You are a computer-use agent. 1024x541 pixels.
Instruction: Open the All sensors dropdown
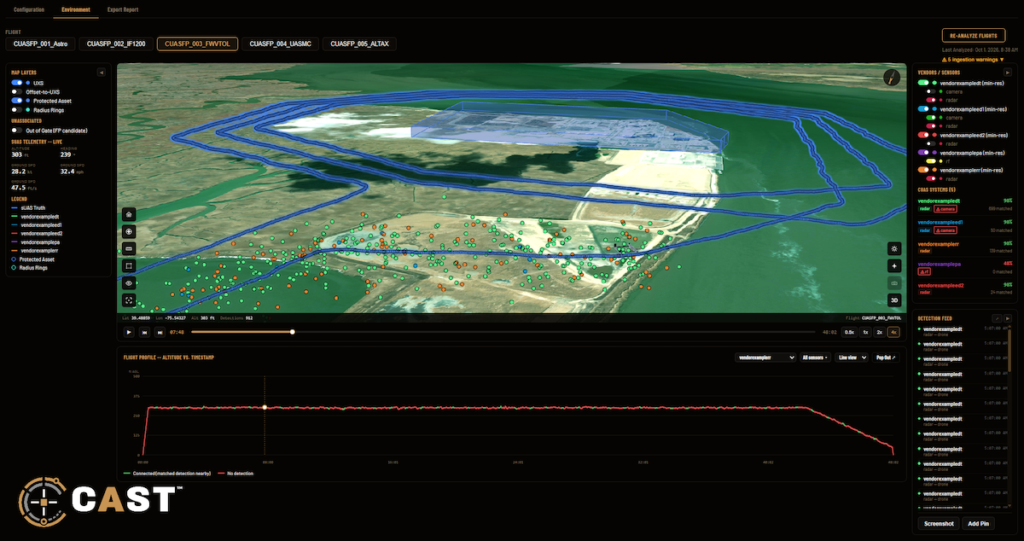(815, 357)
